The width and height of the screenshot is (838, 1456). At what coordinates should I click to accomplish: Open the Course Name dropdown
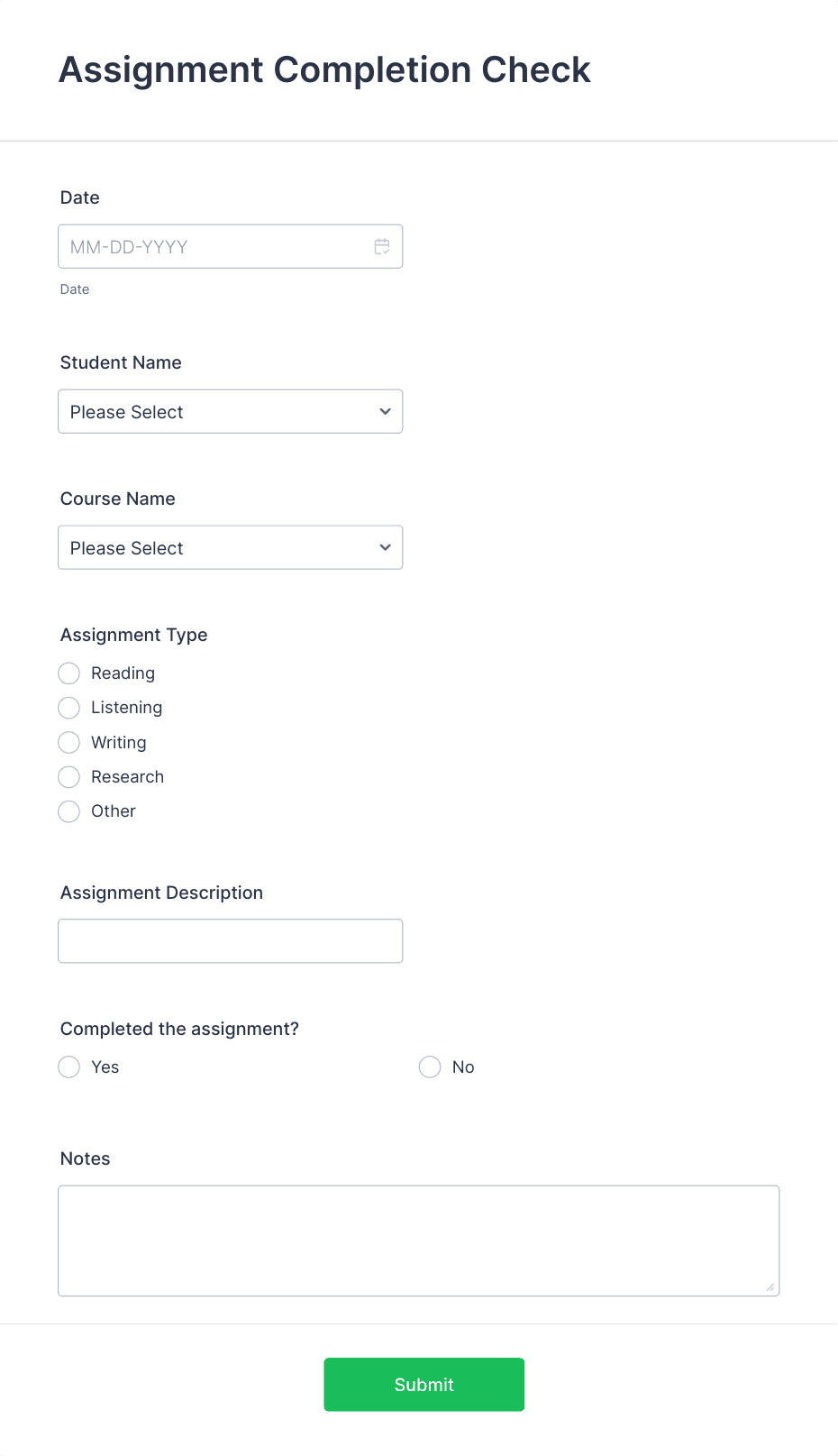(x=230, y=547)
